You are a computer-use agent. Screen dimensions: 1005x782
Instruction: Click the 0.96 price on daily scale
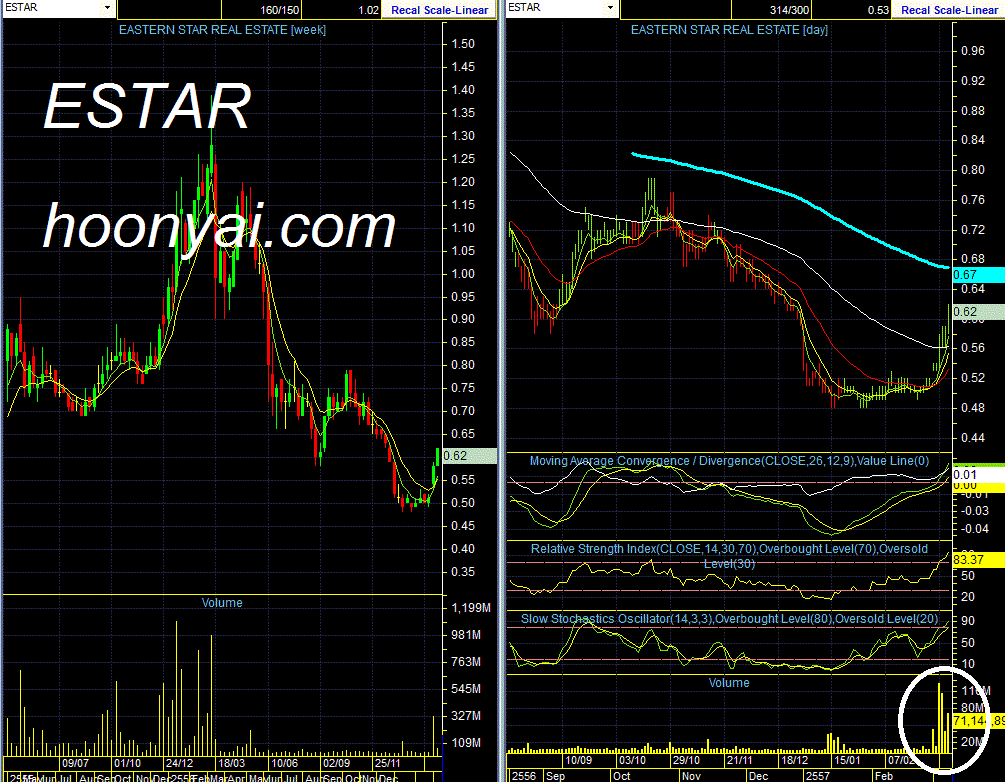(973, 51)
